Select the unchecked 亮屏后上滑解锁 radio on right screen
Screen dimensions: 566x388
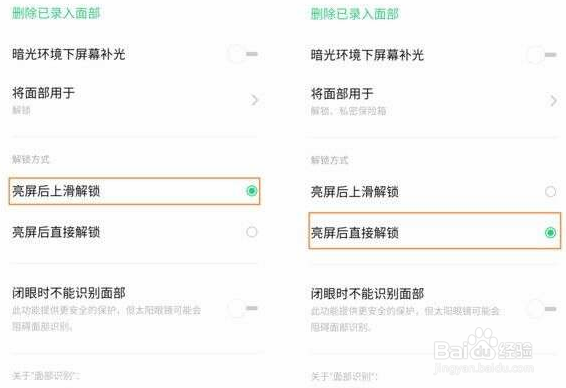(550, 191)
